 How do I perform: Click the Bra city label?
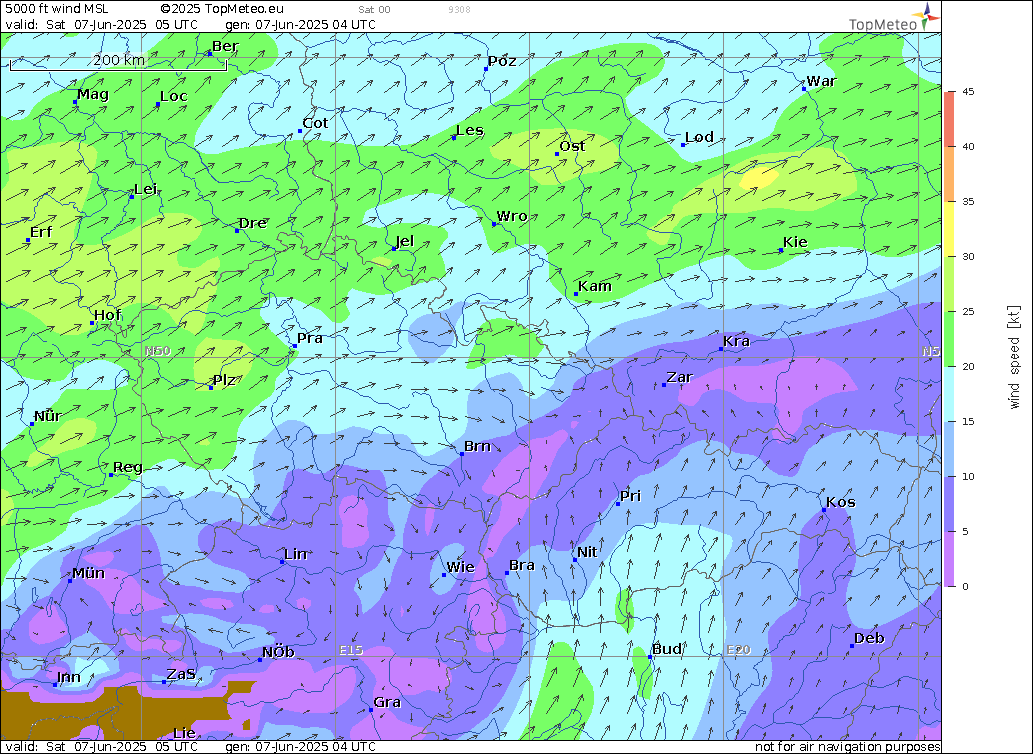pos(522,566)
